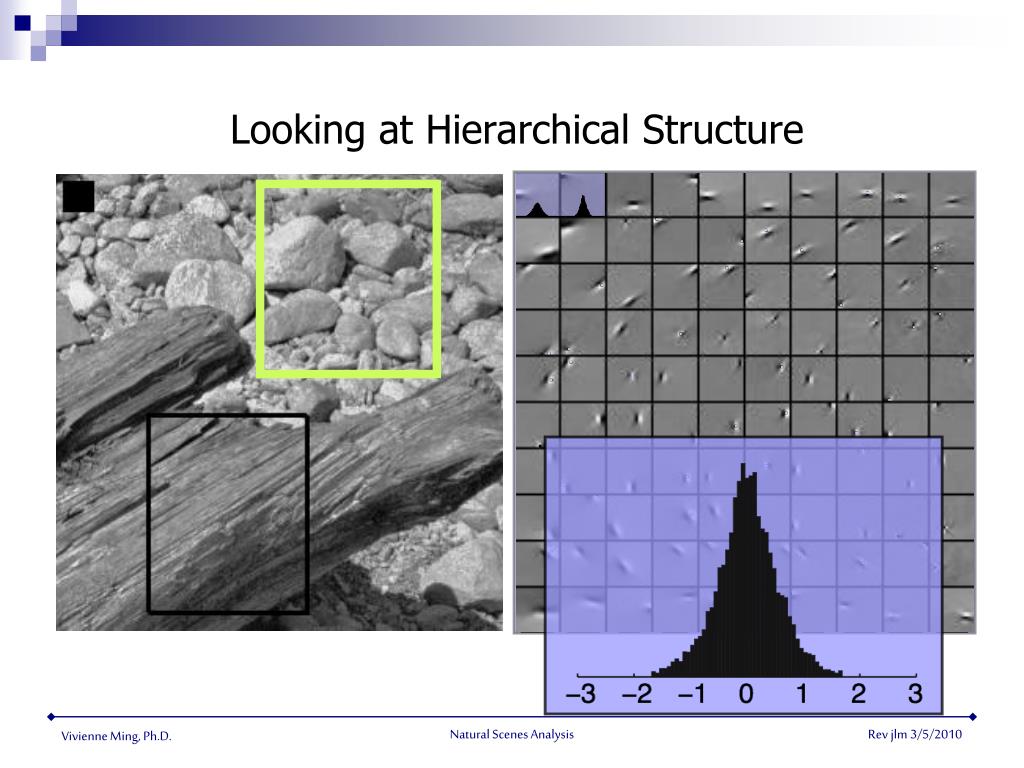
Task: Click the first small histogram tile in the grid
Action: tap(537, 195)
